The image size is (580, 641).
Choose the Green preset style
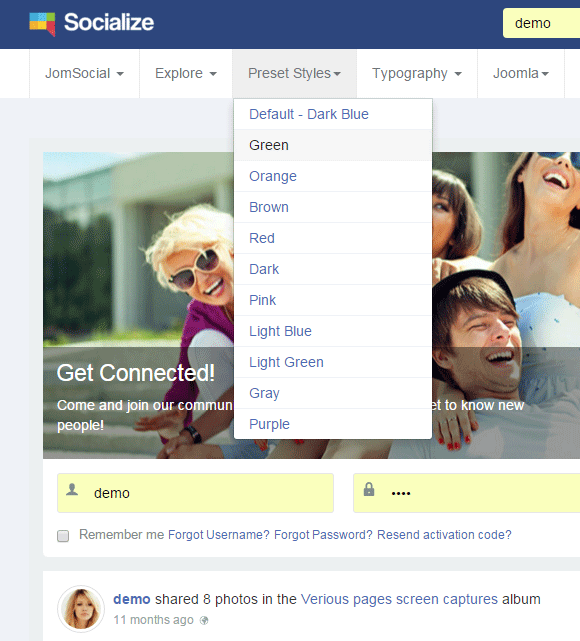pyautogui.click(x=333, y=145)
